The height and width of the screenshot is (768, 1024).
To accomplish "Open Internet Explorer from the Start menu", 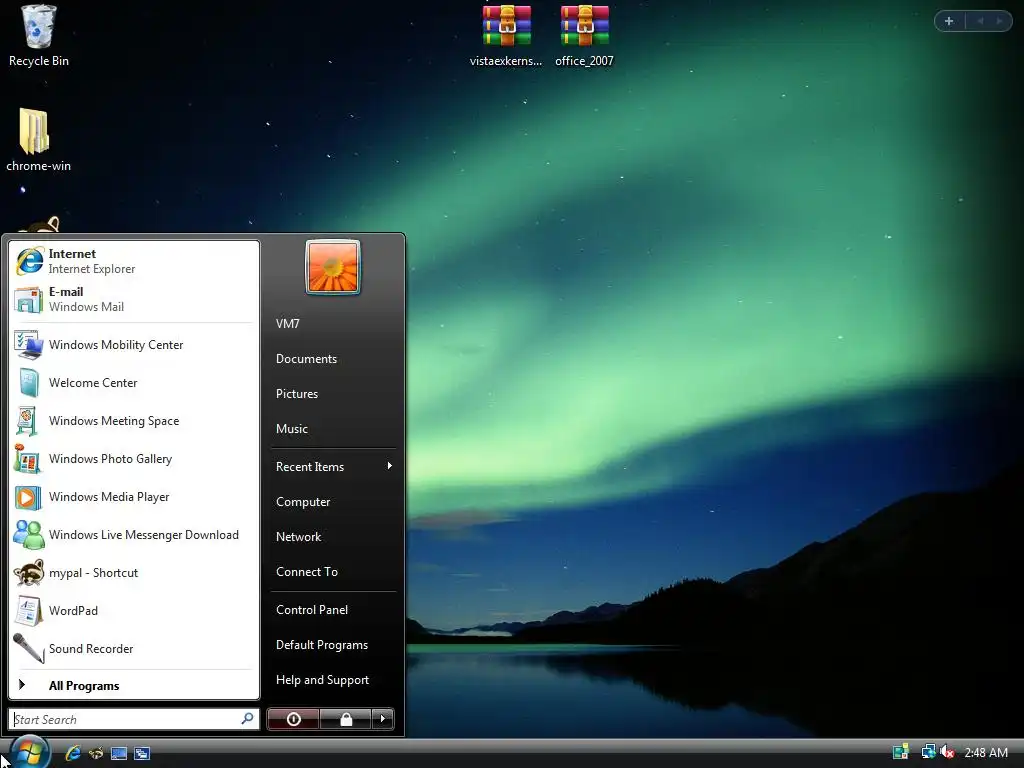I will pyautogui.click(x=134, y=261).
